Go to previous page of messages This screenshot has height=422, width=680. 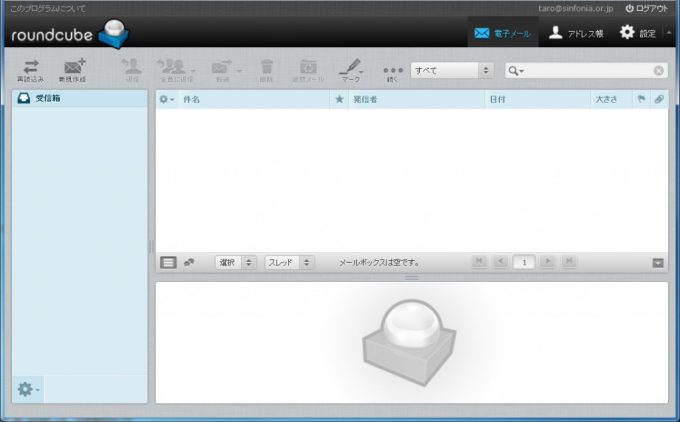[x=500, y=262]
